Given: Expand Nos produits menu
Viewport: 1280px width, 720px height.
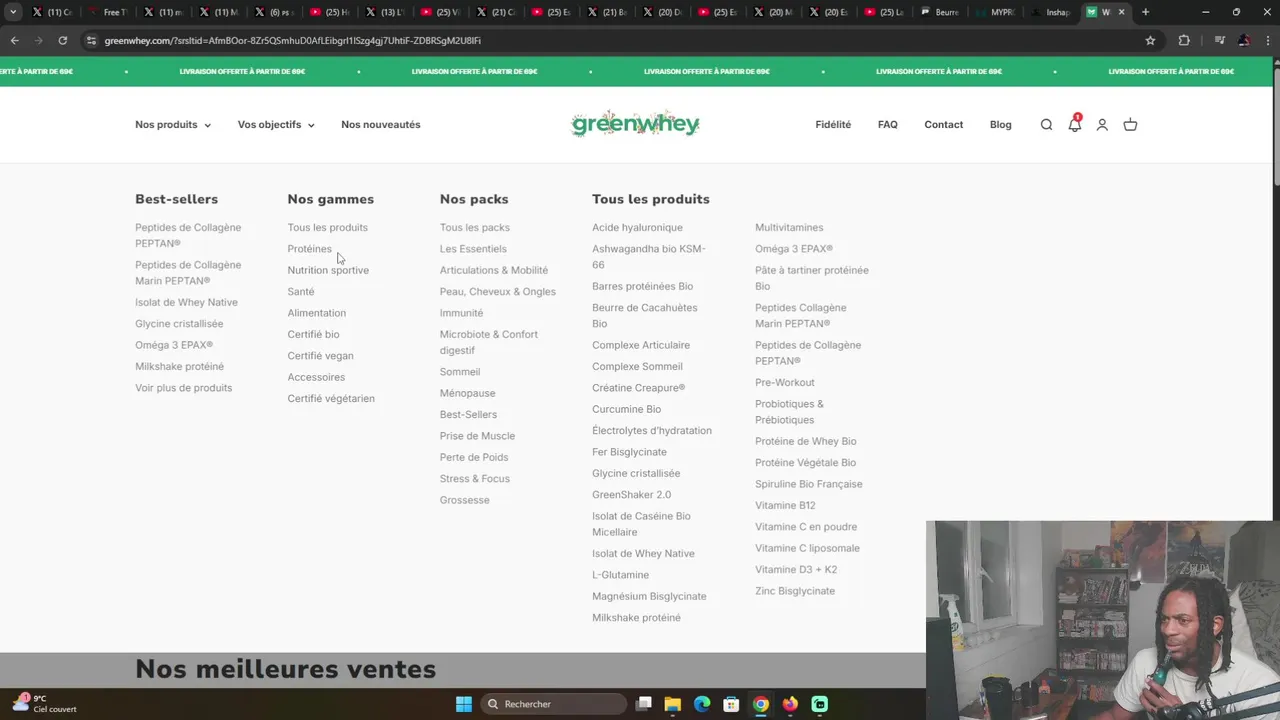Looking at the screenshot, I should point(173,125).
